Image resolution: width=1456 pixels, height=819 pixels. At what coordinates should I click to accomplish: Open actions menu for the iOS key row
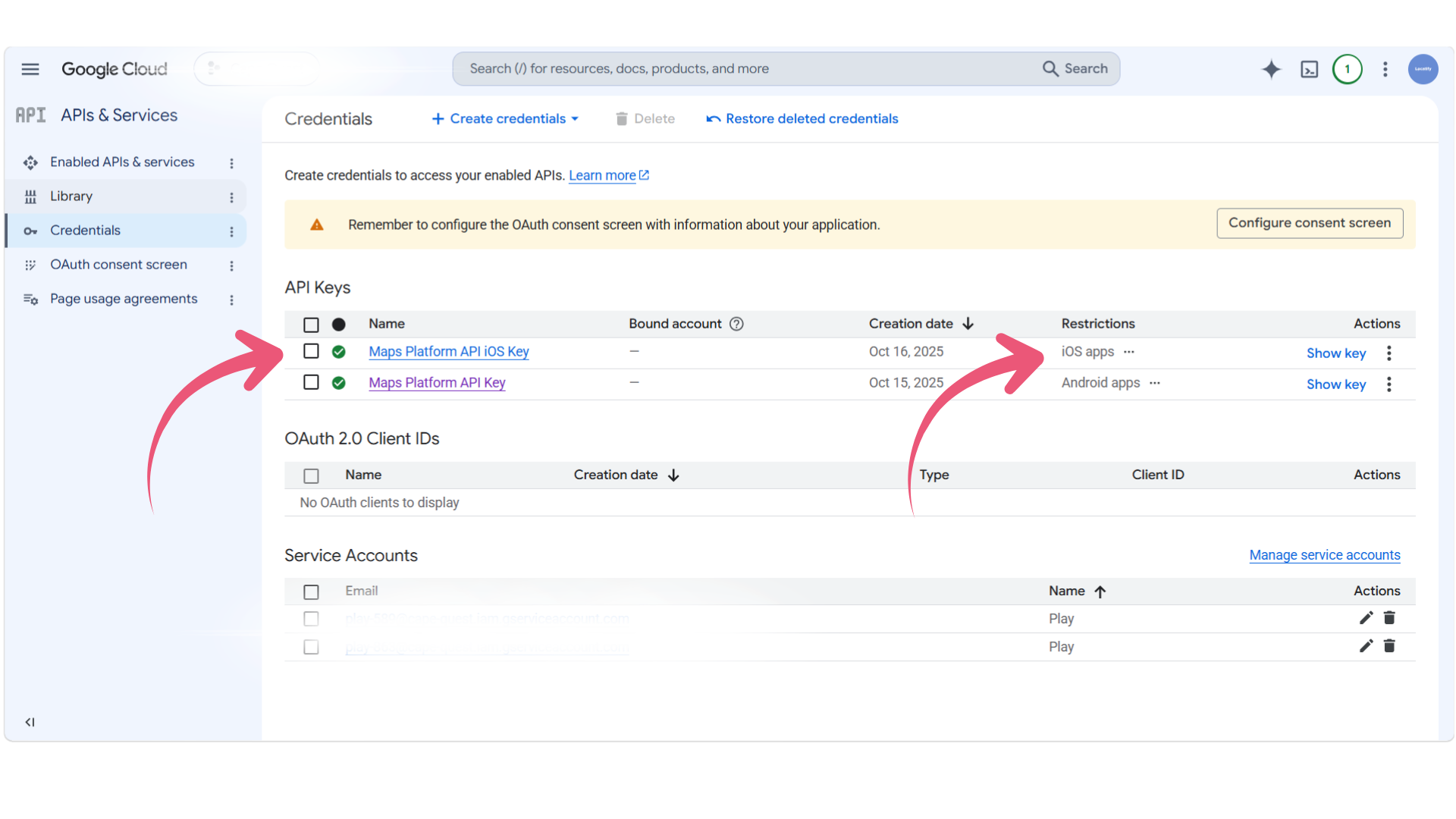click(1389, 353)
